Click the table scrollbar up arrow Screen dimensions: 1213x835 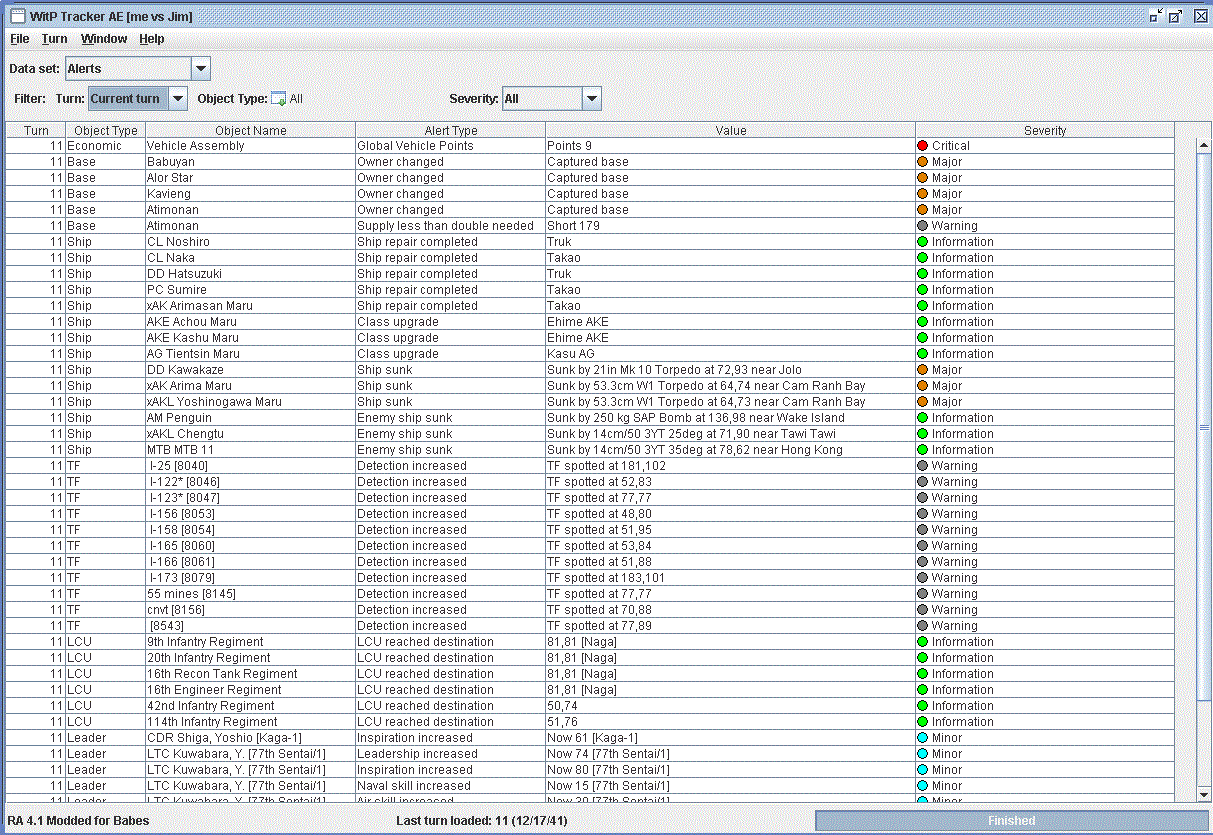[1204, 146]
